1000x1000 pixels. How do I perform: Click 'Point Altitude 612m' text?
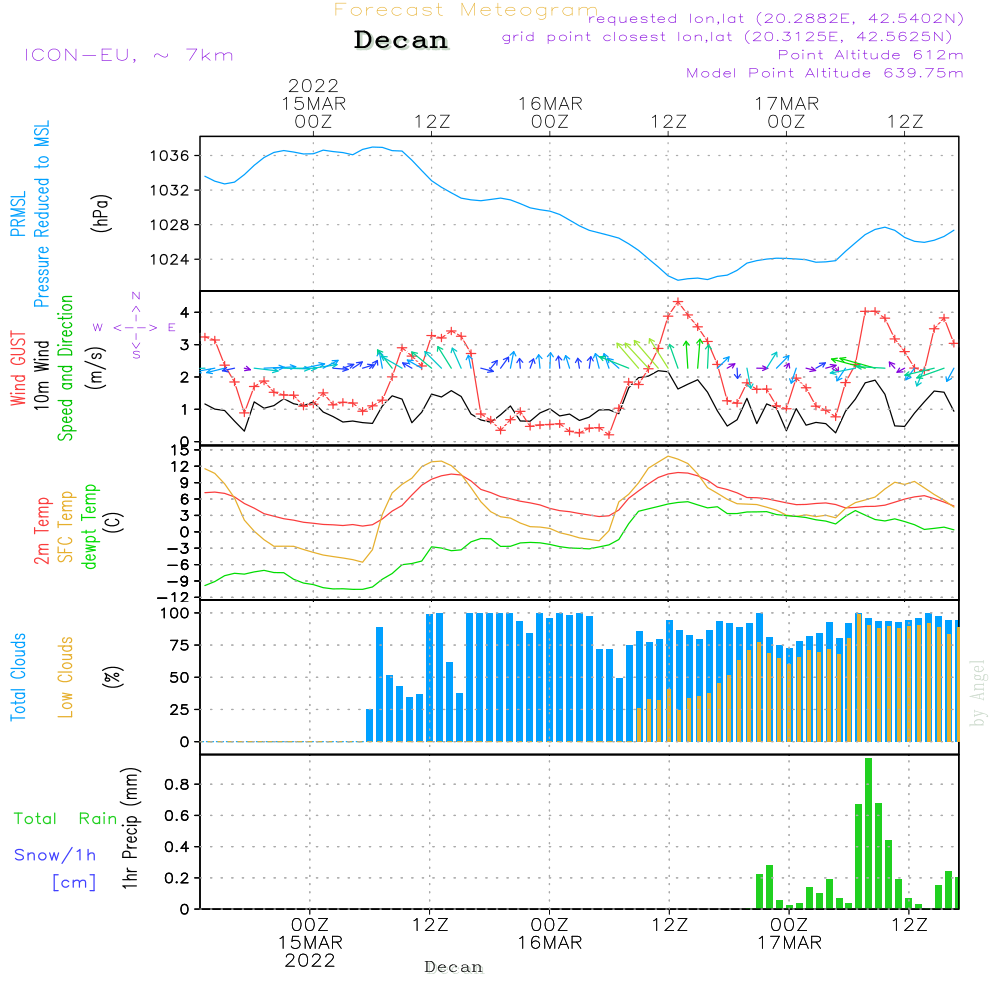pyautogui.click(x=871, y=55)
